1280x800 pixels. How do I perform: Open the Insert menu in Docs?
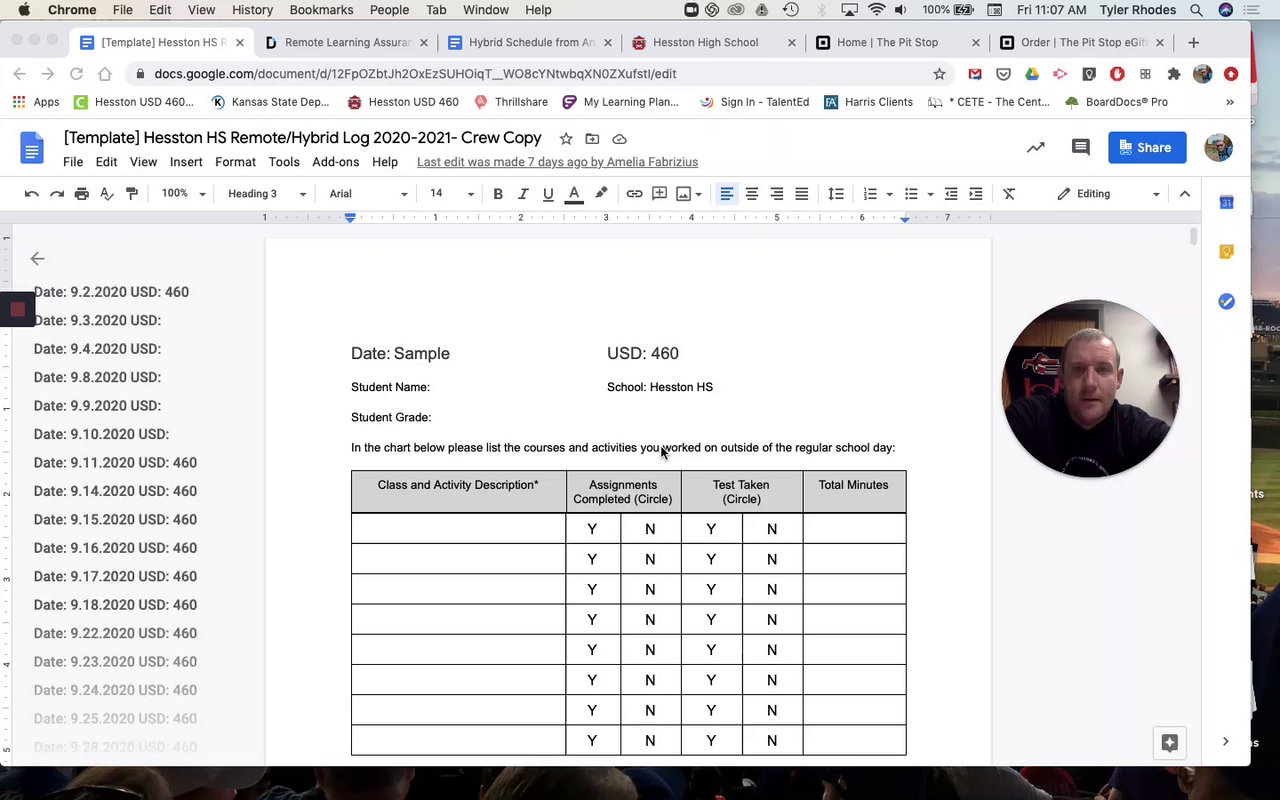coord(186,162)
